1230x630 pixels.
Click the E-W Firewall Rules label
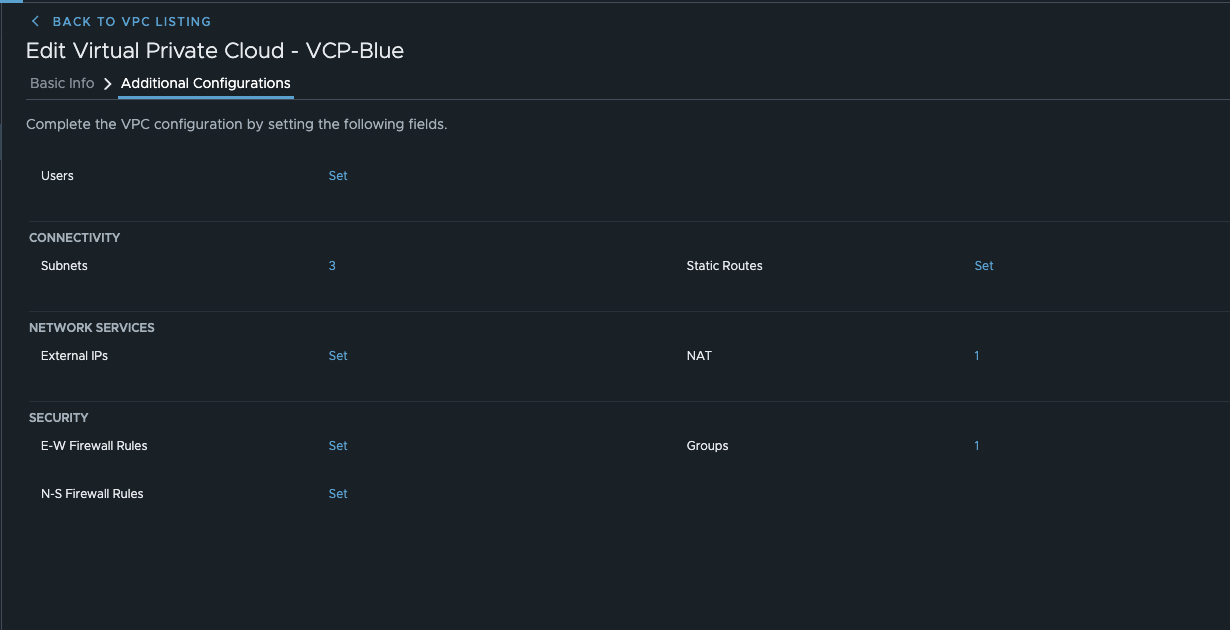(x=93, y=445)
